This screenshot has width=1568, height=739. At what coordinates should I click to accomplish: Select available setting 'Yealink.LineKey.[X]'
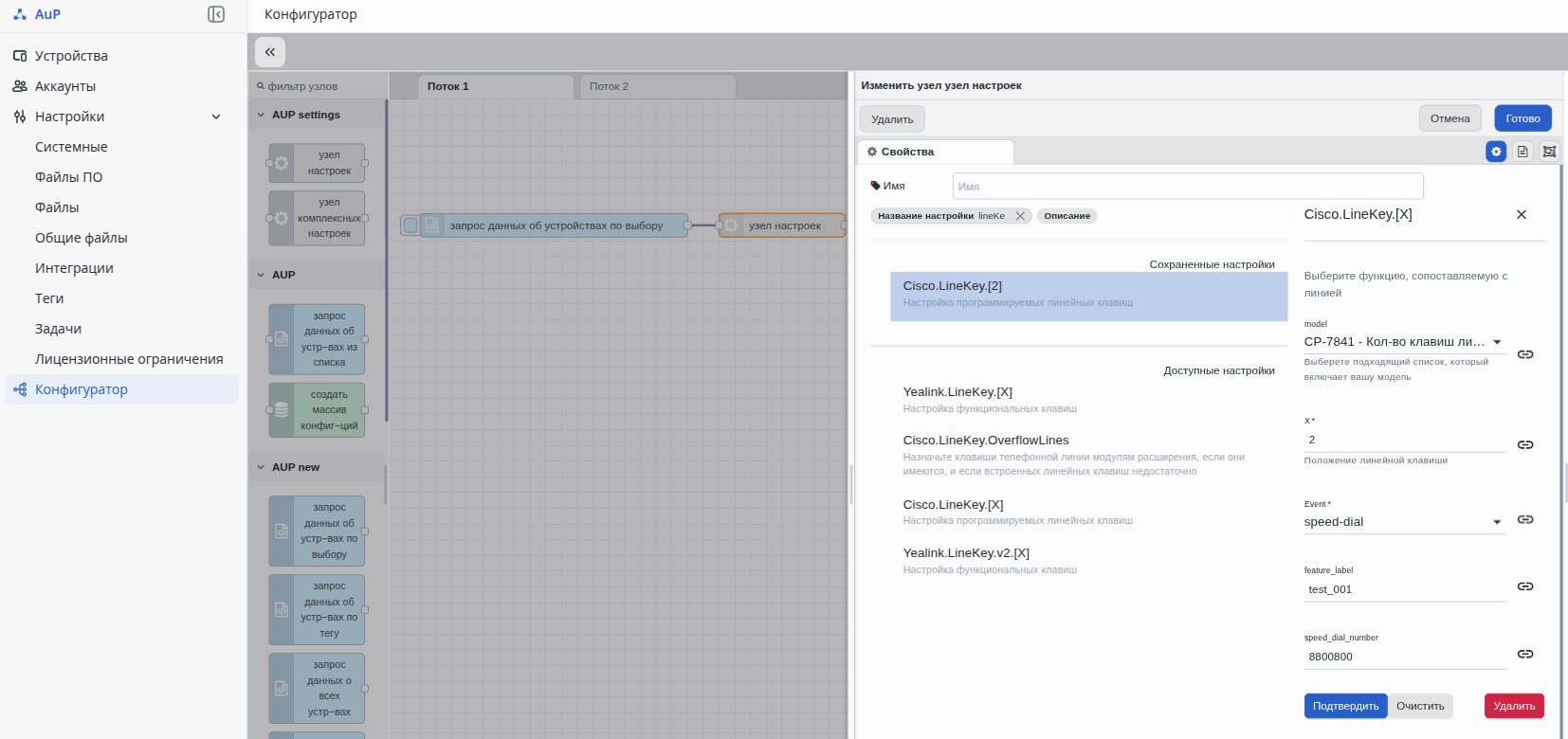pos(1088,402)
